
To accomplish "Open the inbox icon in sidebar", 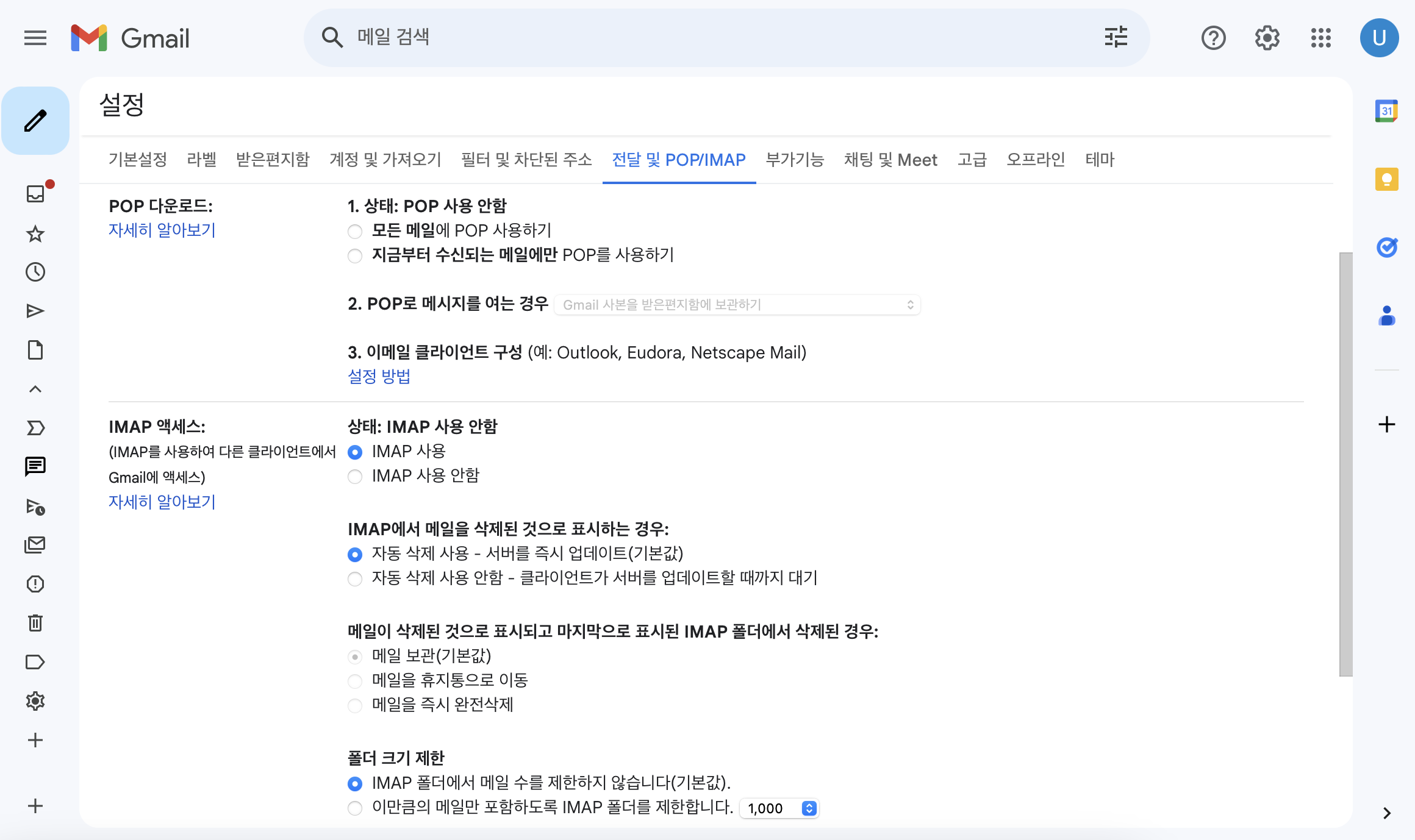I will click(35, 194).
